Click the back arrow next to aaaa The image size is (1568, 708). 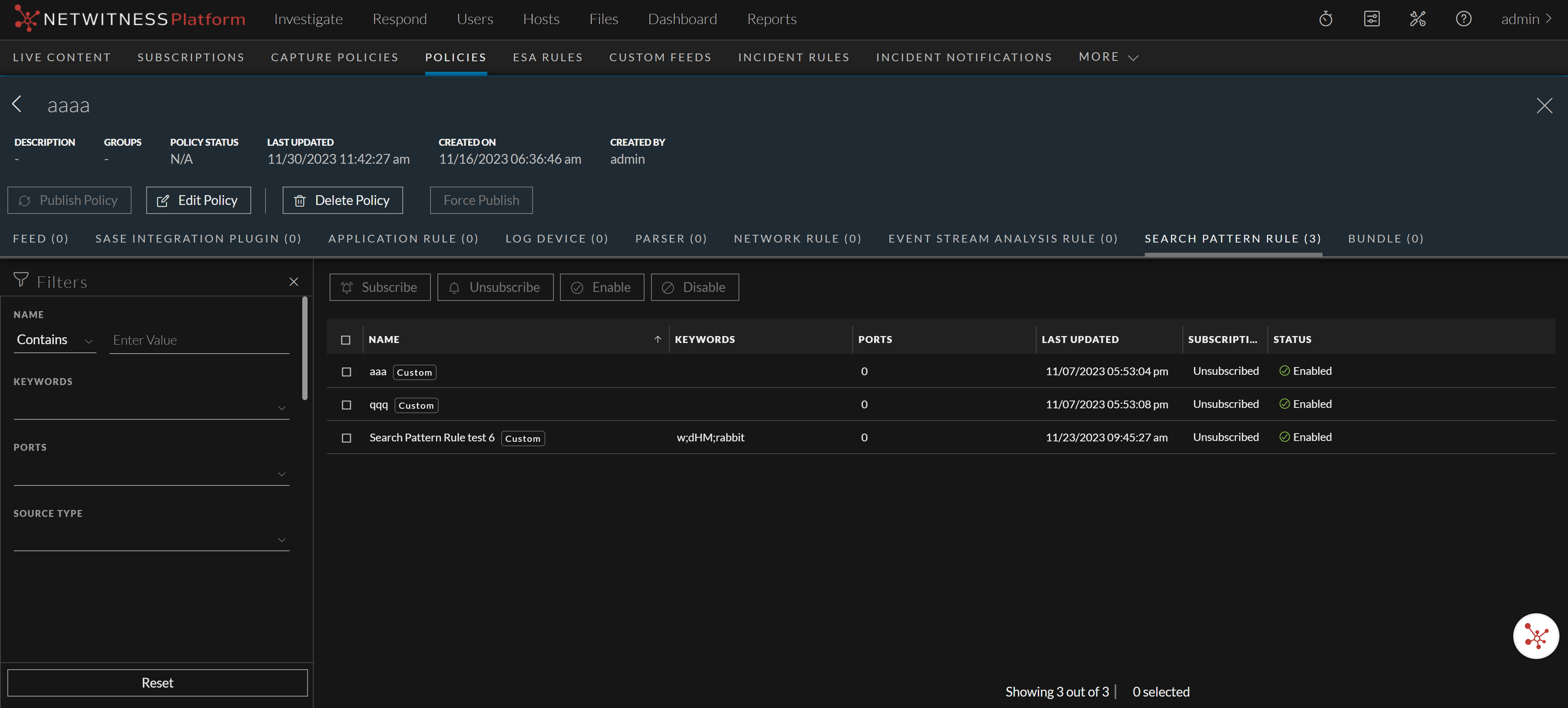point(17,104)
